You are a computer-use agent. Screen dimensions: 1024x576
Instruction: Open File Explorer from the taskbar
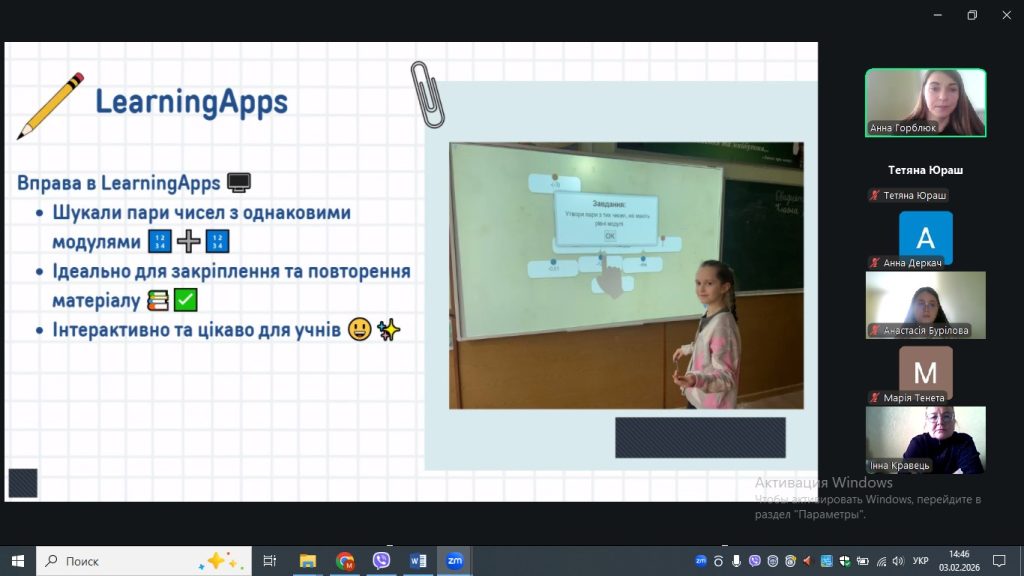(x=308, y=561)
